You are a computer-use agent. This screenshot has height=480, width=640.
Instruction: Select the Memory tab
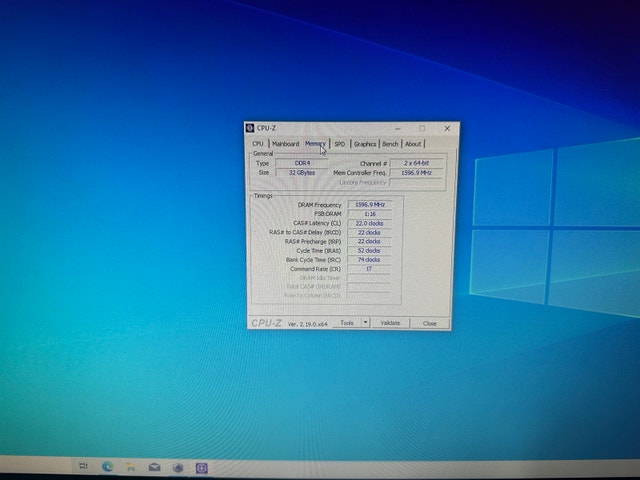315,144
